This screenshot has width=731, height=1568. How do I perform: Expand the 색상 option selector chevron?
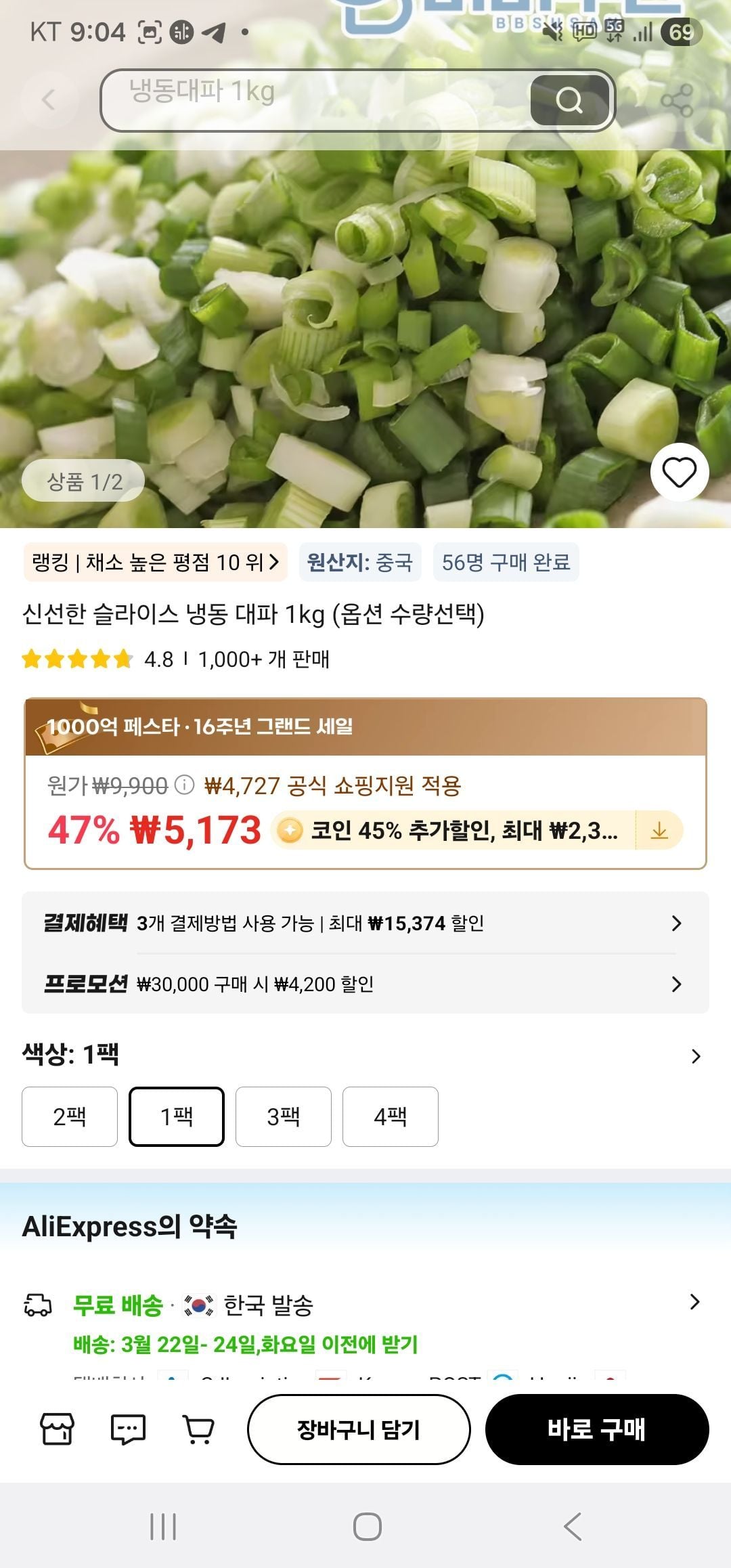tap(696, 1056)
